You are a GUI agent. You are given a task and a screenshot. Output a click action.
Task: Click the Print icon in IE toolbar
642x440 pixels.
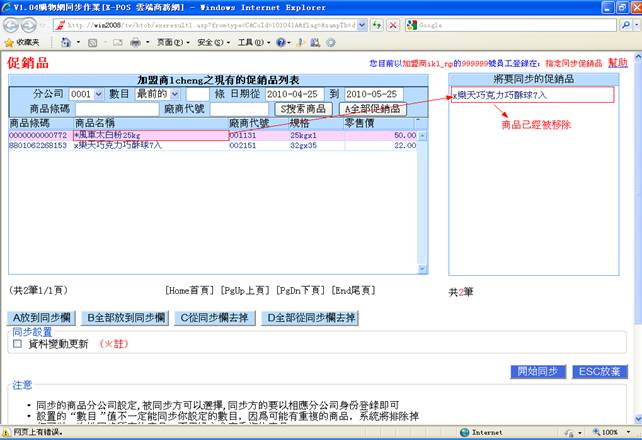tap(134, 43)
